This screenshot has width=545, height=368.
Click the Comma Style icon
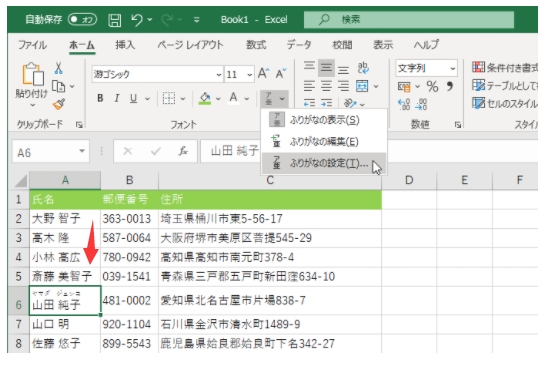pos(450,85)
